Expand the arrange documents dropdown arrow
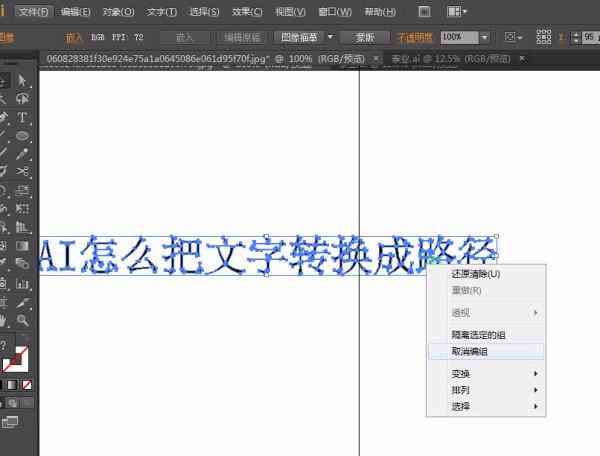600x456 pixels. (465, 12)
